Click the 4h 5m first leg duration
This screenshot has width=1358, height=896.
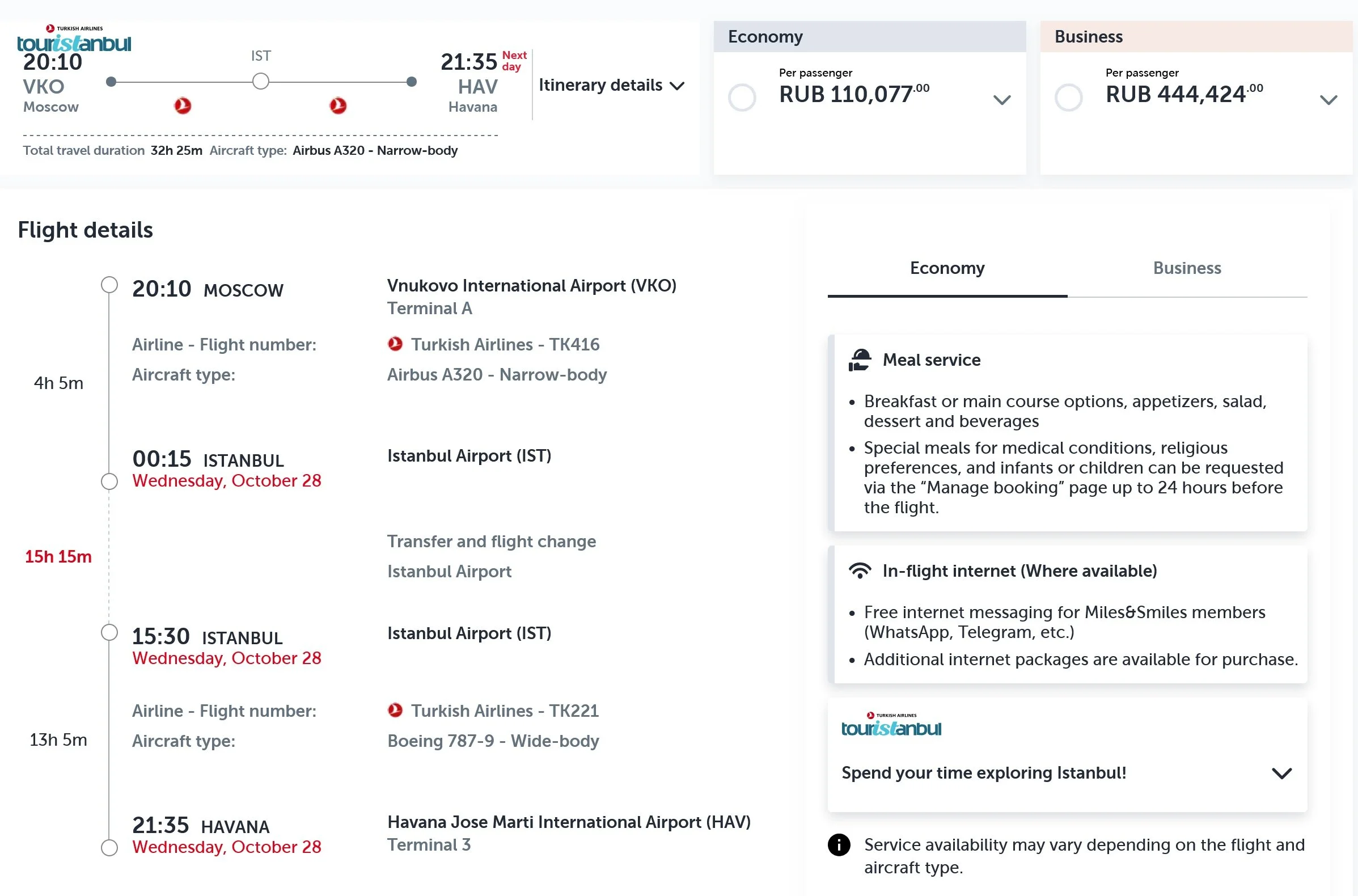click(x=58, y=383)
